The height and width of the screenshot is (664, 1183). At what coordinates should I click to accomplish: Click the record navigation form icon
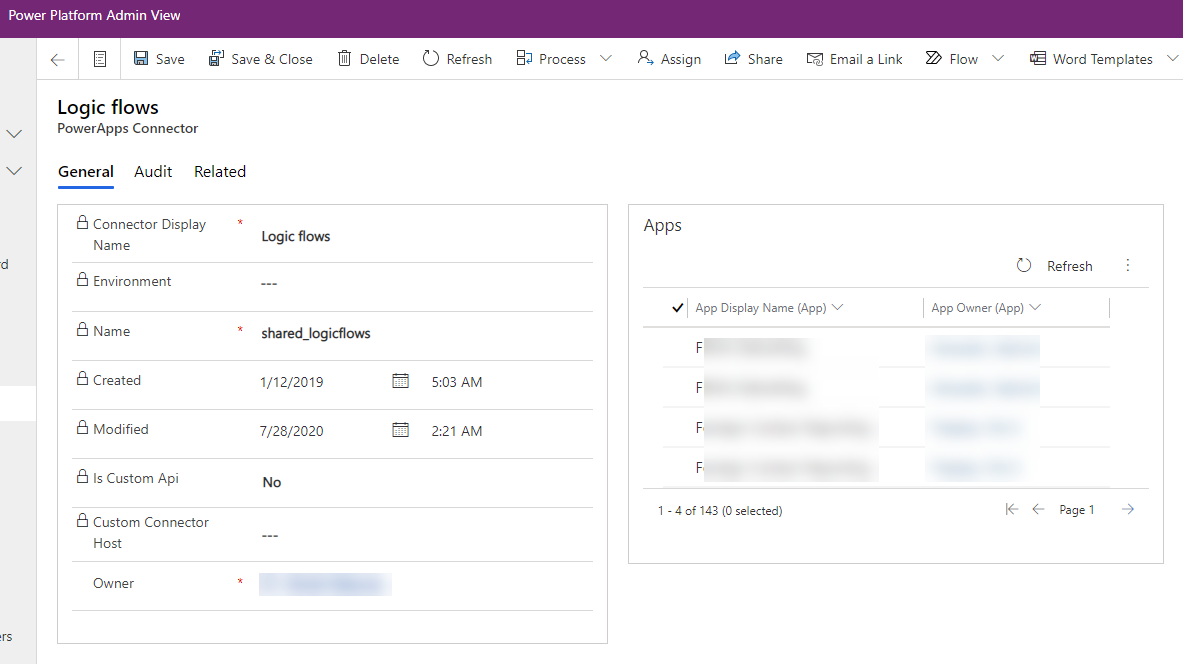pyautogui.click(x=99, y=58)
